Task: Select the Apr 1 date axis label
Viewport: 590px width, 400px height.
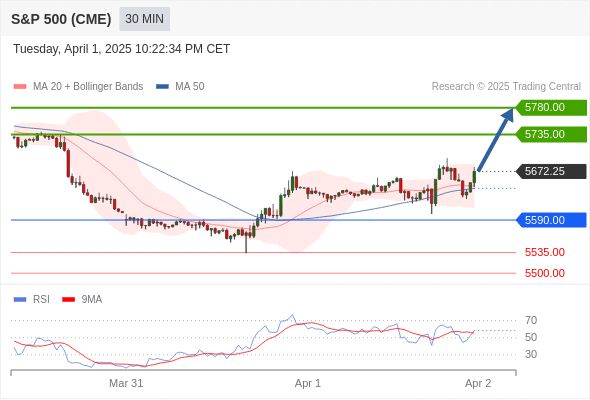Action: click(308, 383)
